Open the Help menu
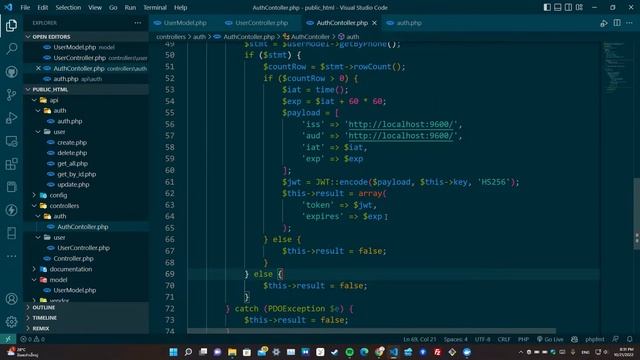640x360 pixels. (180, 7)
